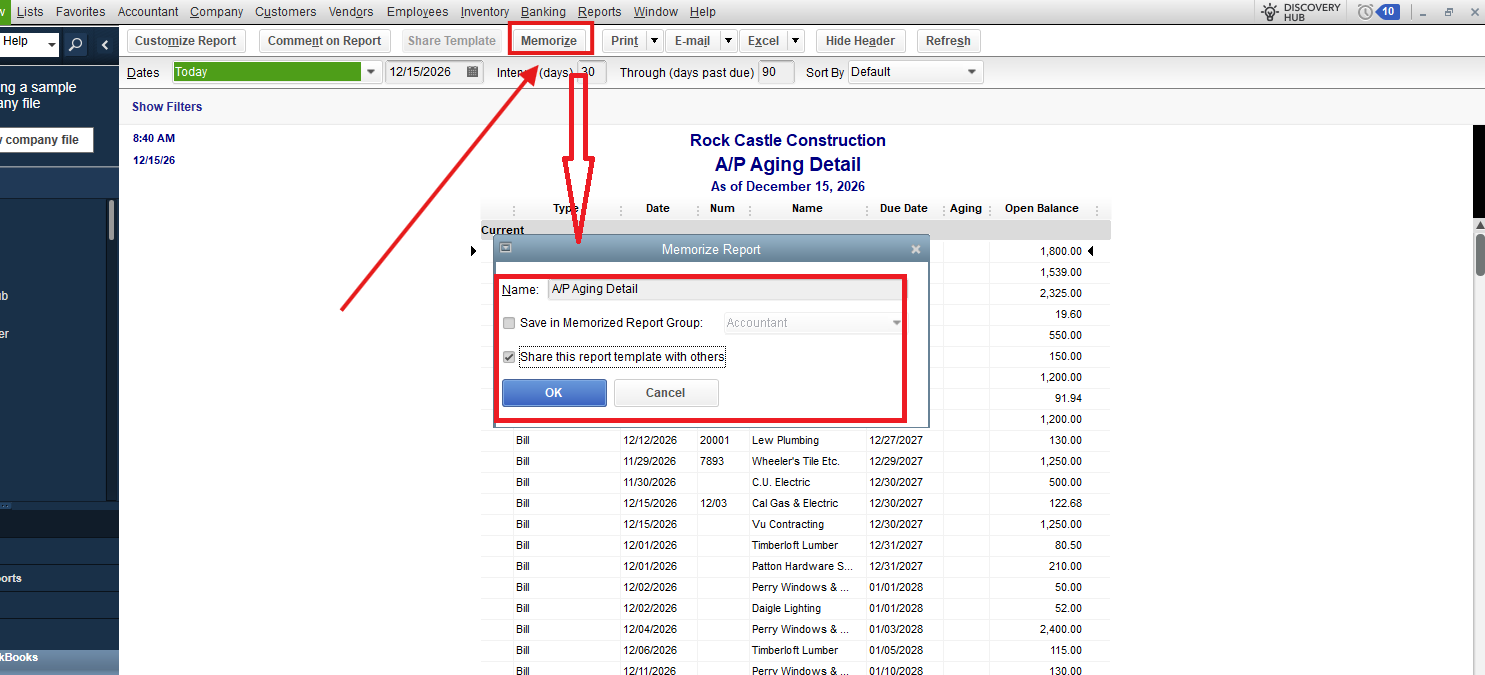Click the Customize Report button
The height and width of the screenshot is (675, 1485).
pyautogui.click(x=186, y=41)
